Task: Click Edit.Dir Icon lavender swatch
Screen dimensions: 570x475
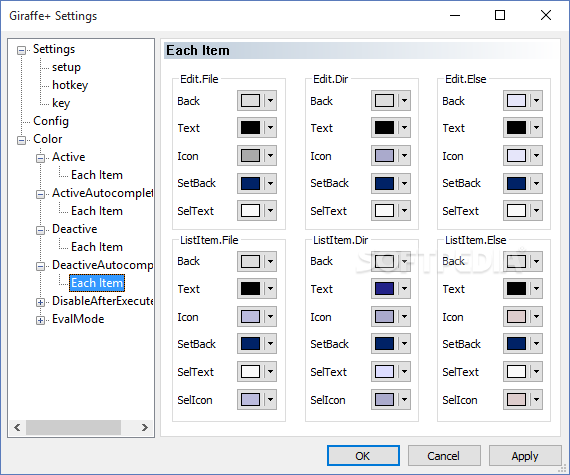Action: coord(384,156)
